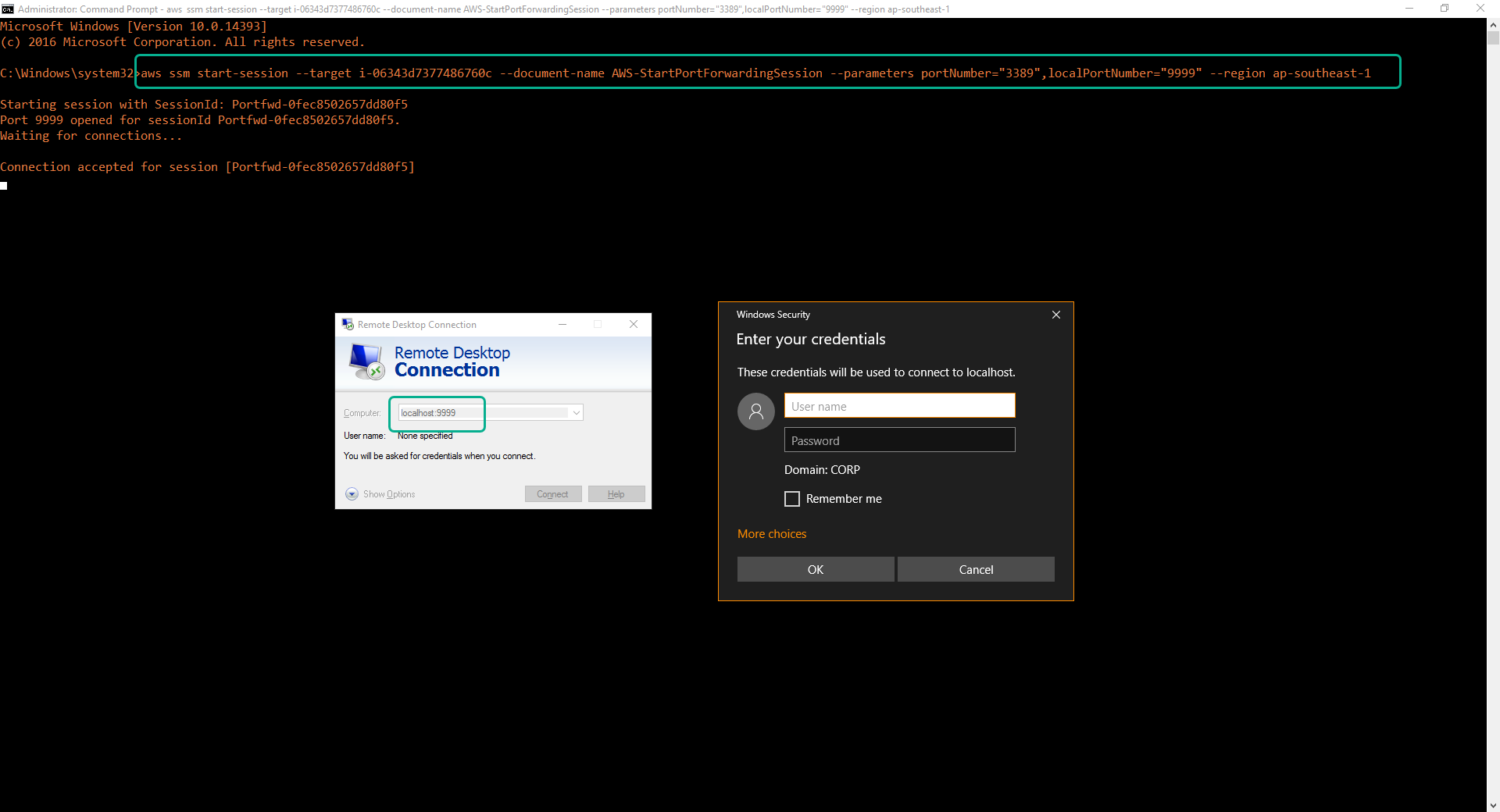Click the Command Prompt icon in the title bar
The height and width of the screenshot is (812, 1500).
[x=8, y=9]
